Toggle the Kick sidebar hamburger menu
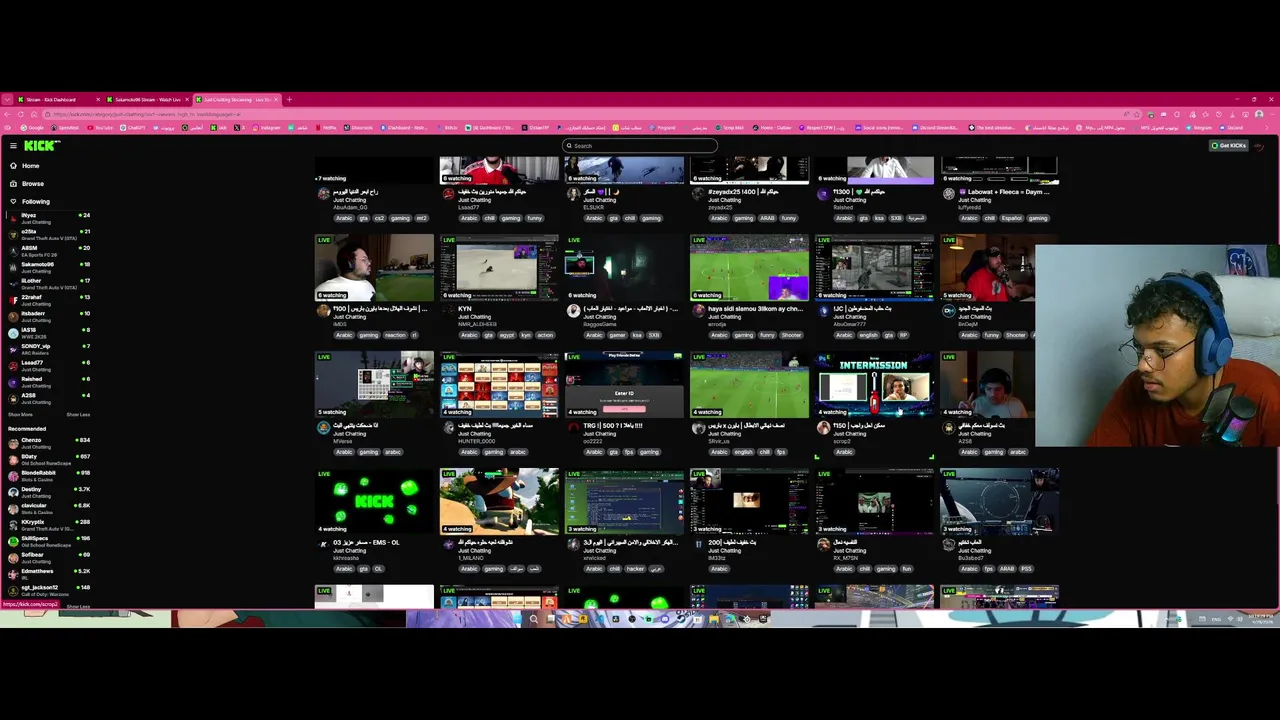This screenshot has height=720, width=1280. coord(12,146)
